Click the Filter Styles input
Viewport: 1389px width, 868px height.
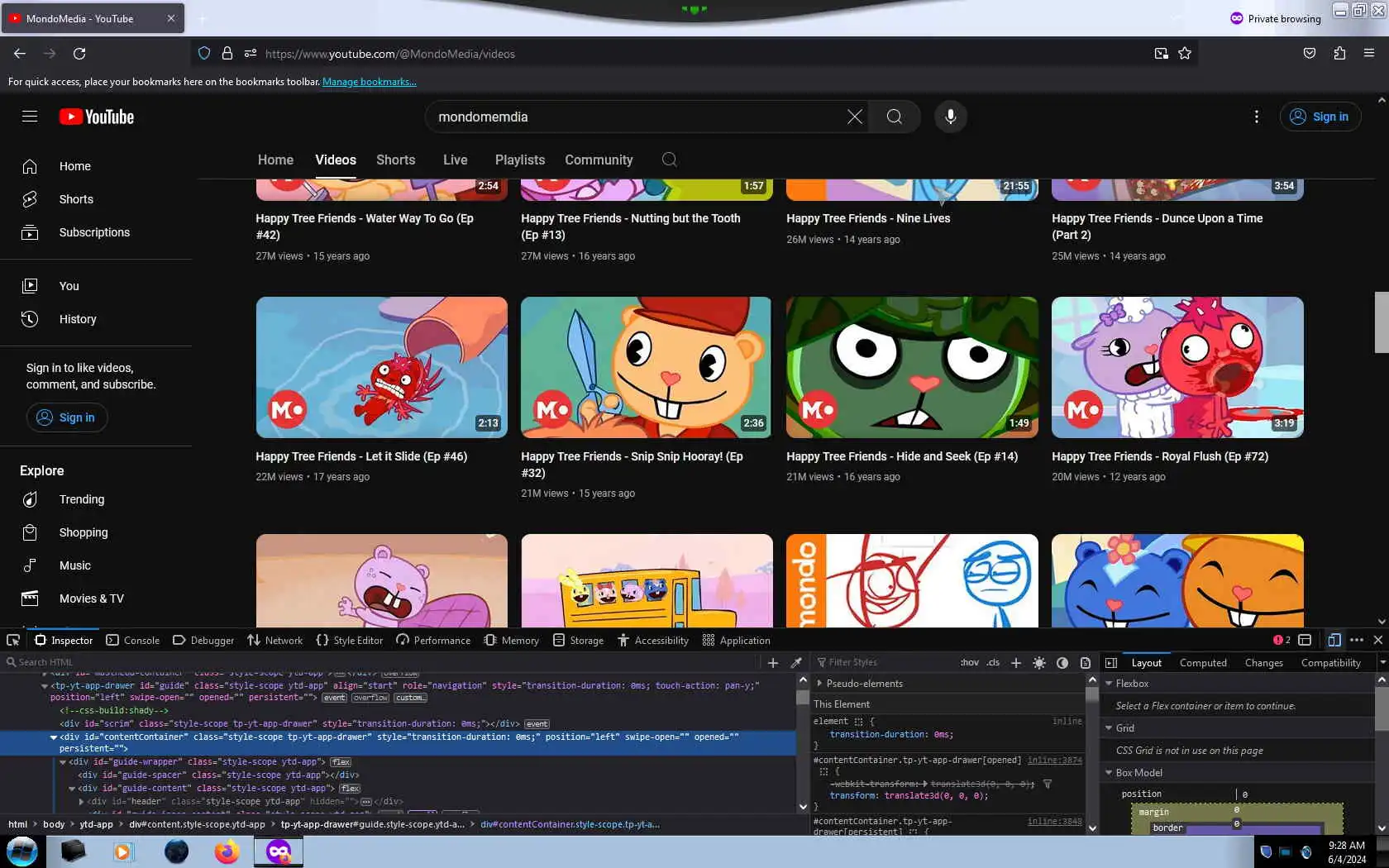pyautogui.click(x=884, y=662)
